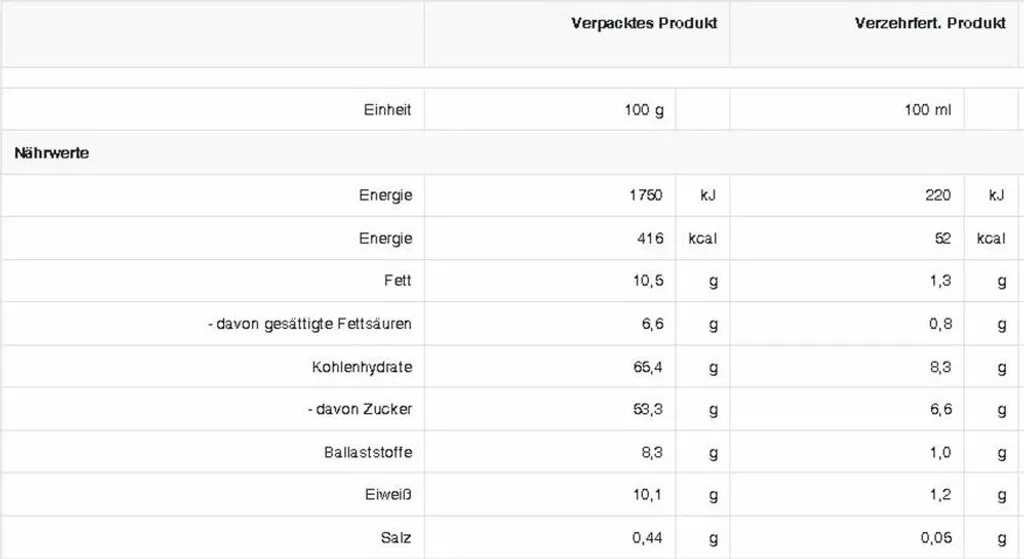Click the 100 ml unit cell
1024x559 pixels.
pyautogui.click(x=927, y=110)
